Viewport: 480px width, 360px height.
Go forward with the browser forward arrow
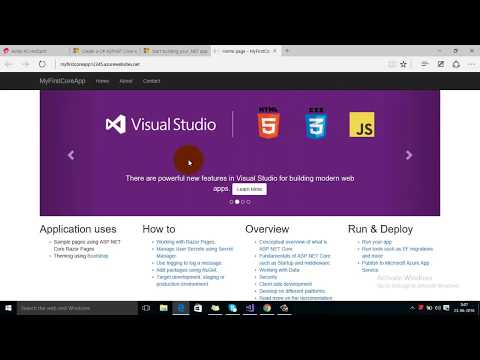[26, 64]
